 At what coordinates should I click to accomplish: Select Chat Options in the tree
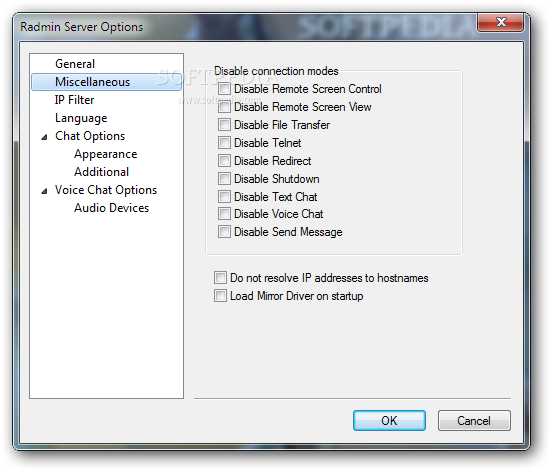click(x=90, y=136)
